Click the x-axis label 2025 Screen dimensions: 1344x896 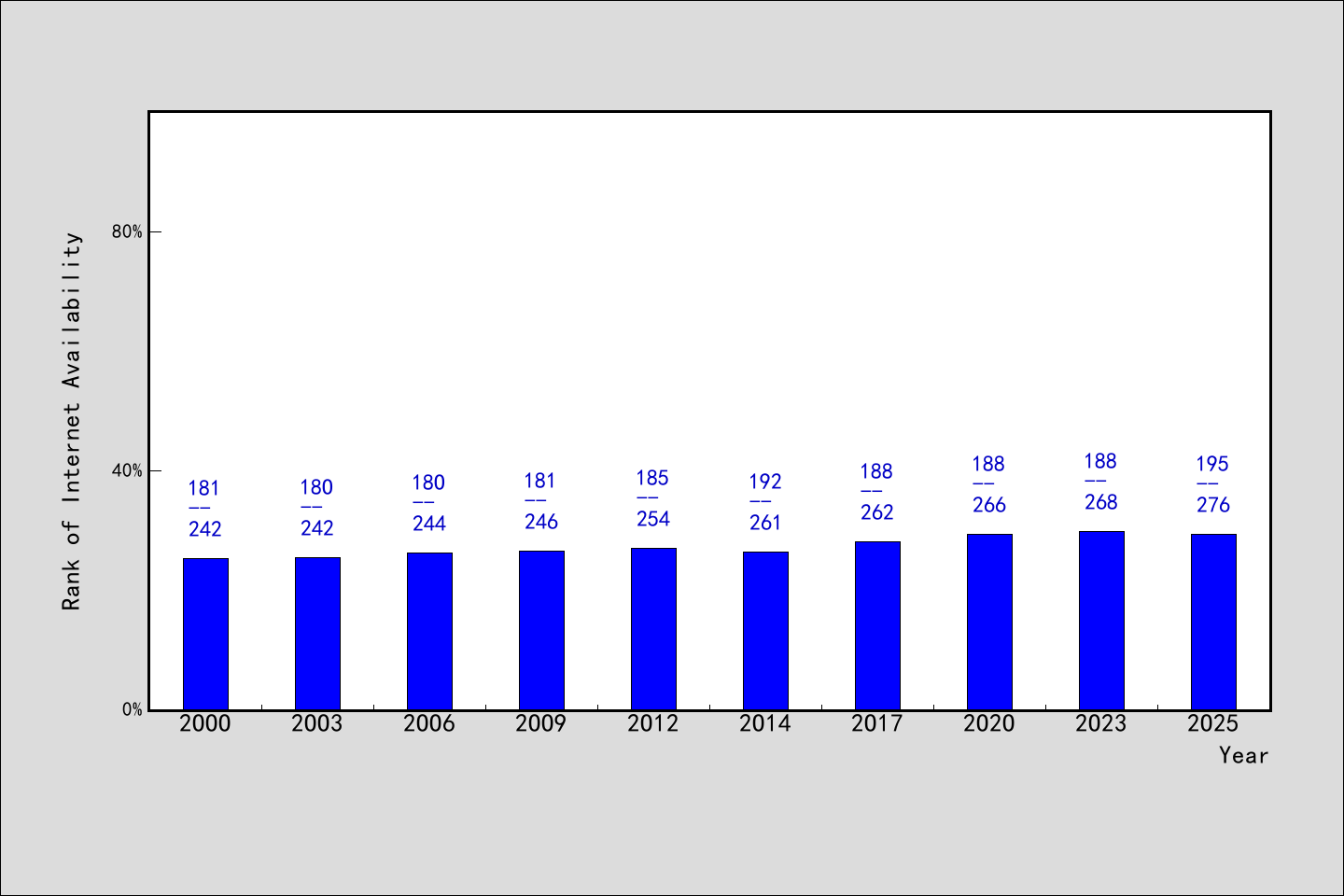(x=1213, y=723)
